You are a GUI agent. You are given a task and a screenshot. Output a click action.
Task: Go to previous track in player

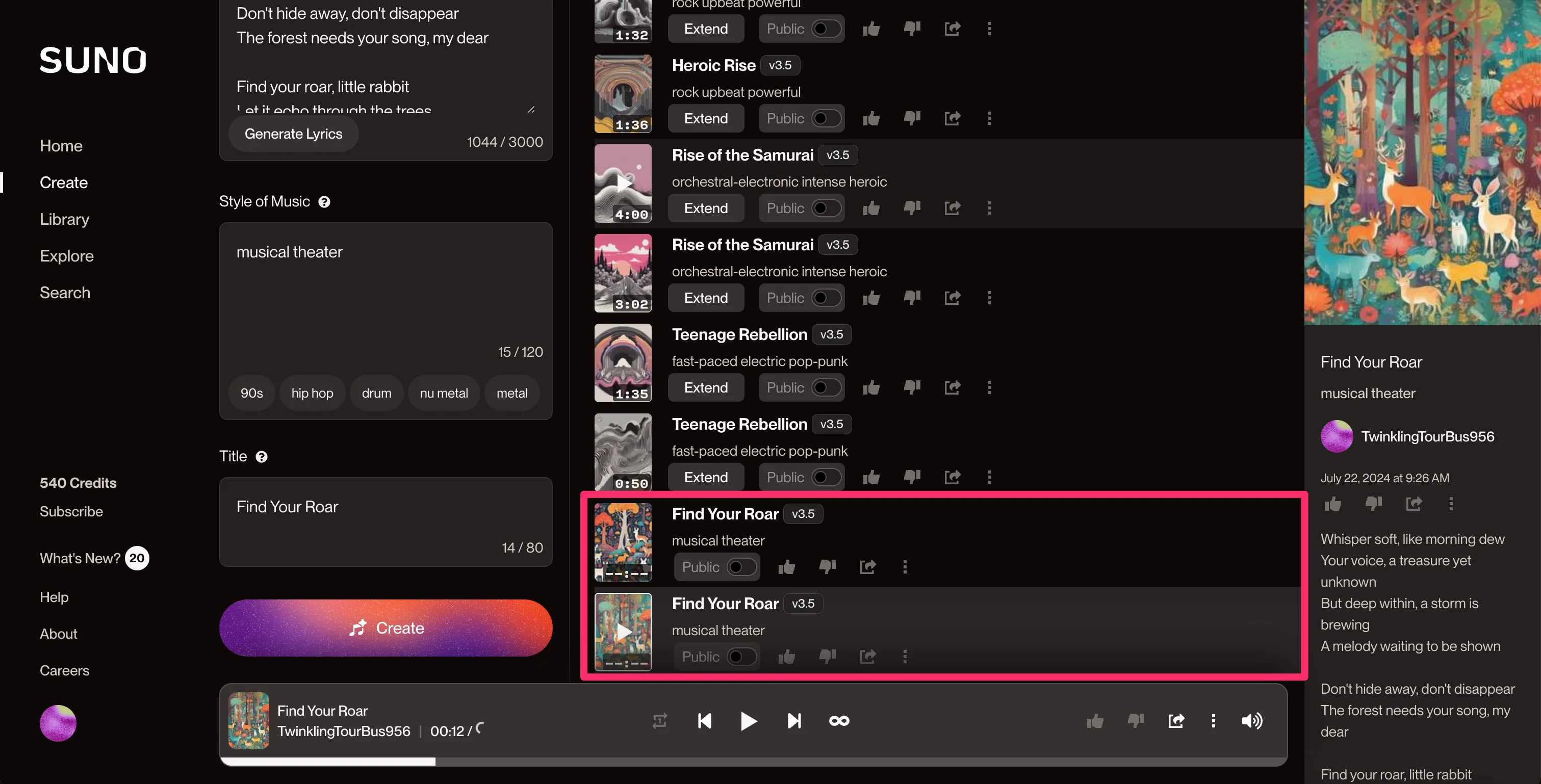click(705, 721)
